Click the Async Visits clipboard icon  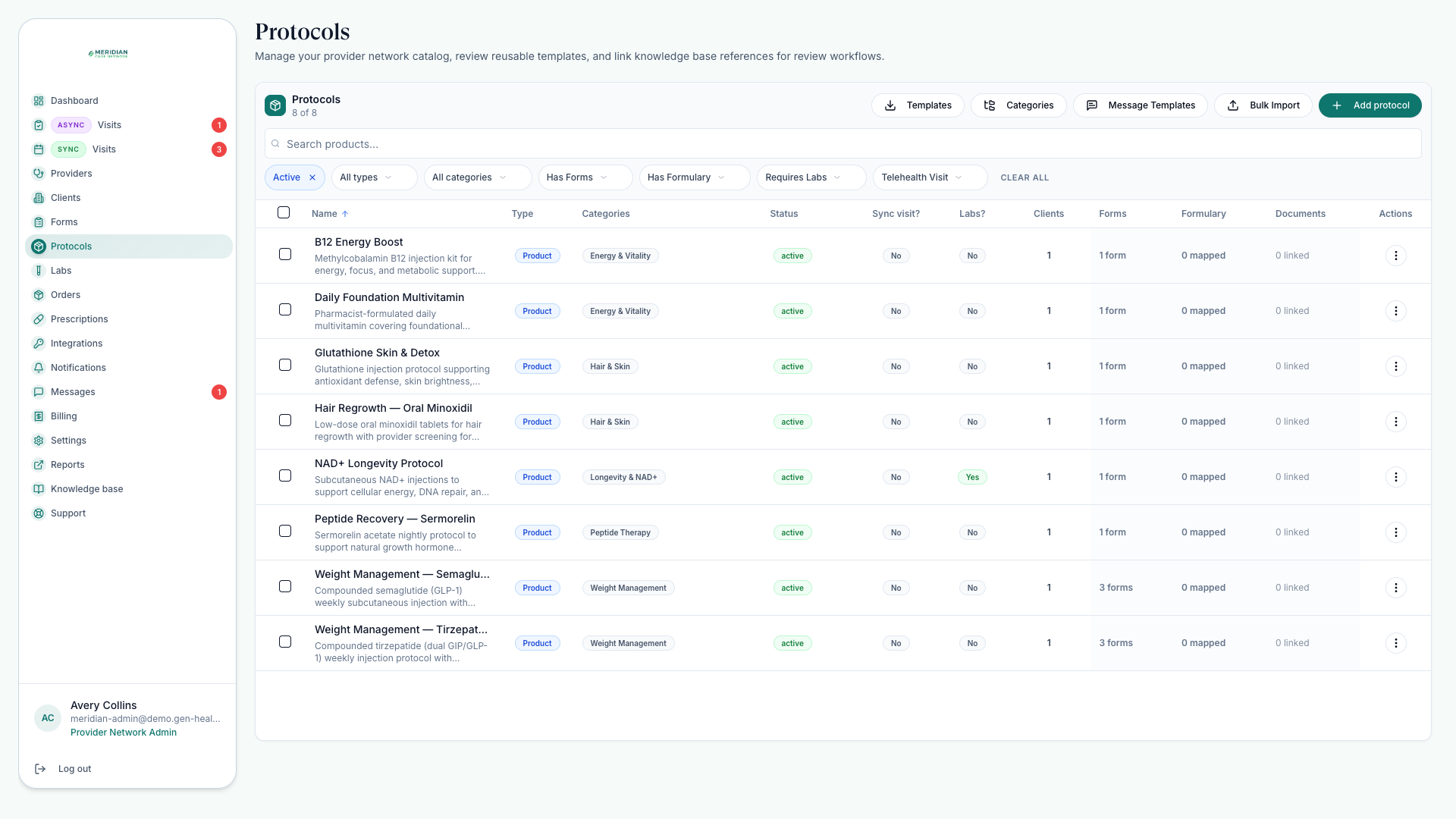click(x=39, y=125)
